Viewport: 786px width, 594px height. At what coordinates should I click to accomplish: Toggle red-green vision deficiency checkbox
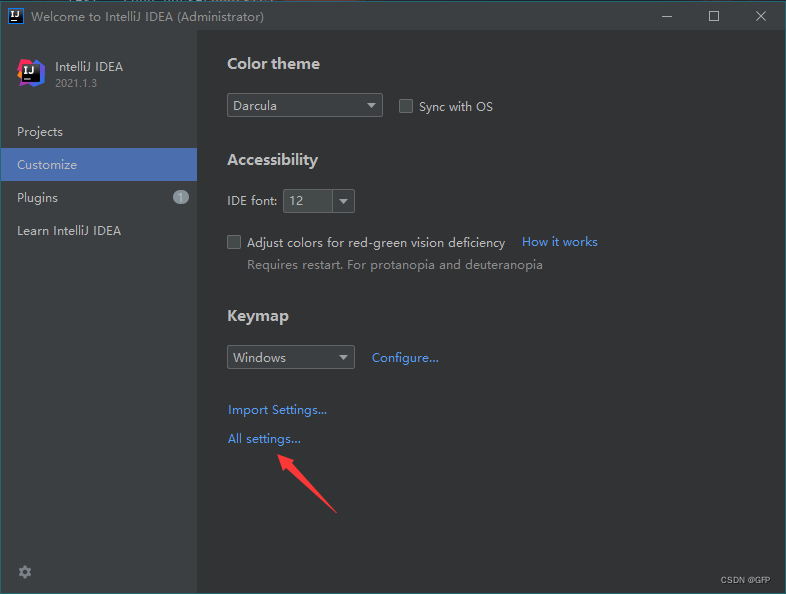pos(234,243)
